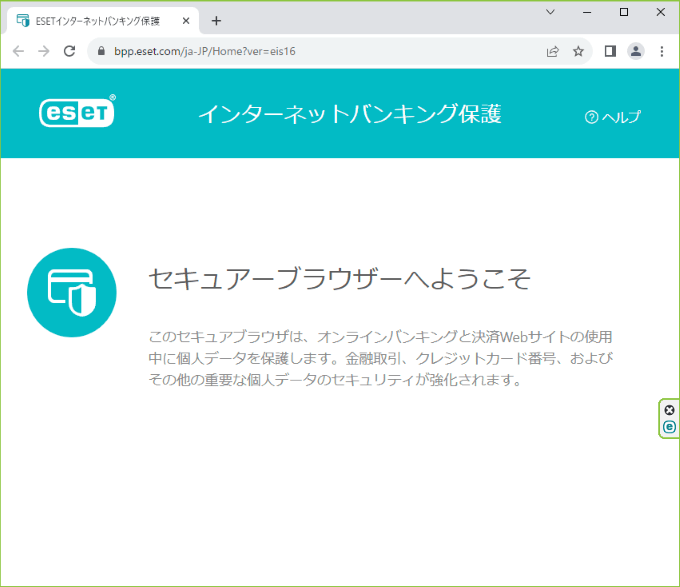Click the ESET logo in header

pos(77,111)
